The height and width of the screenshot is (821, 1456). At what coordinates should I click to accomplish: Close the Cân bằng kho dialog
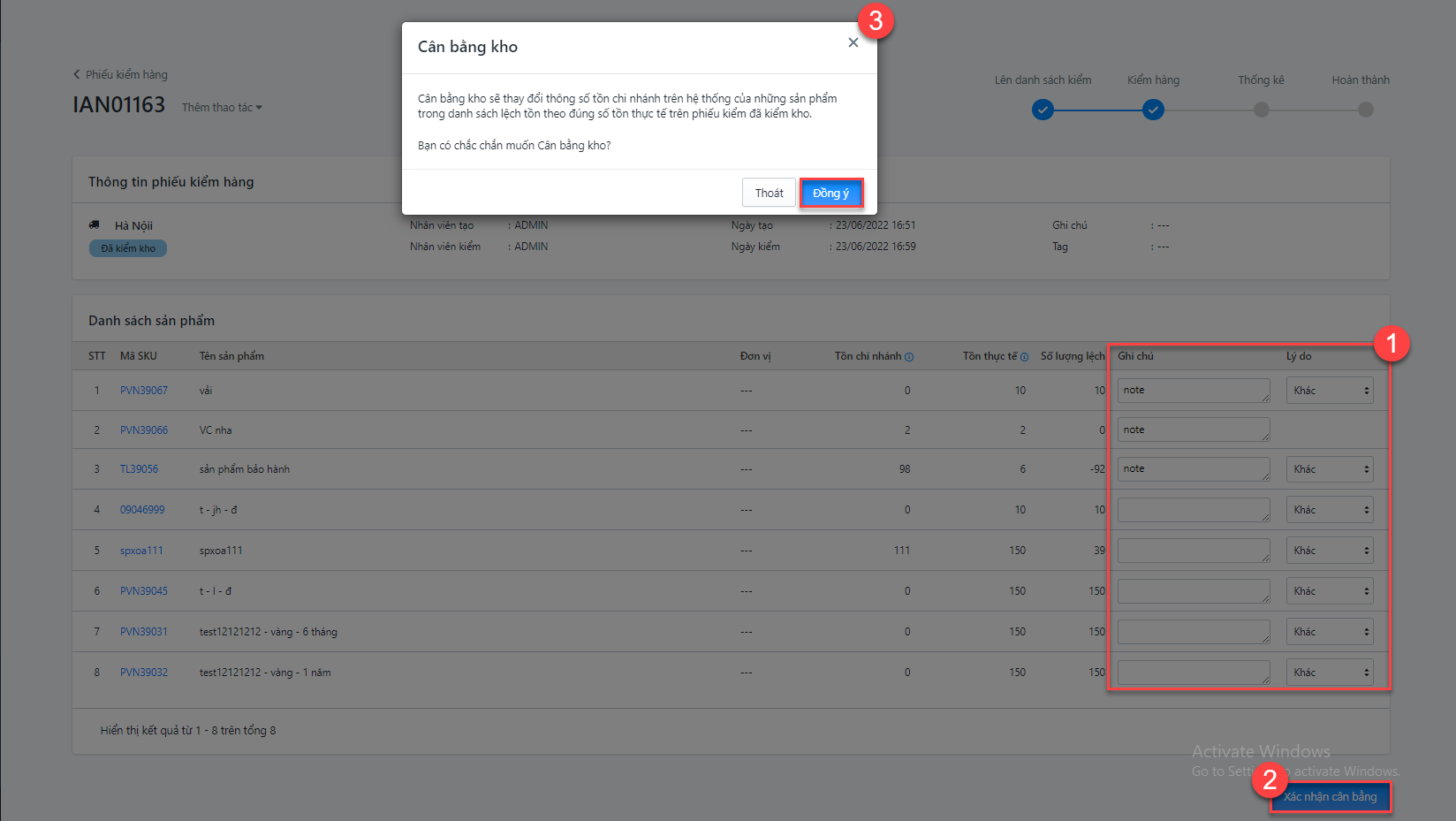pos(853,42)
